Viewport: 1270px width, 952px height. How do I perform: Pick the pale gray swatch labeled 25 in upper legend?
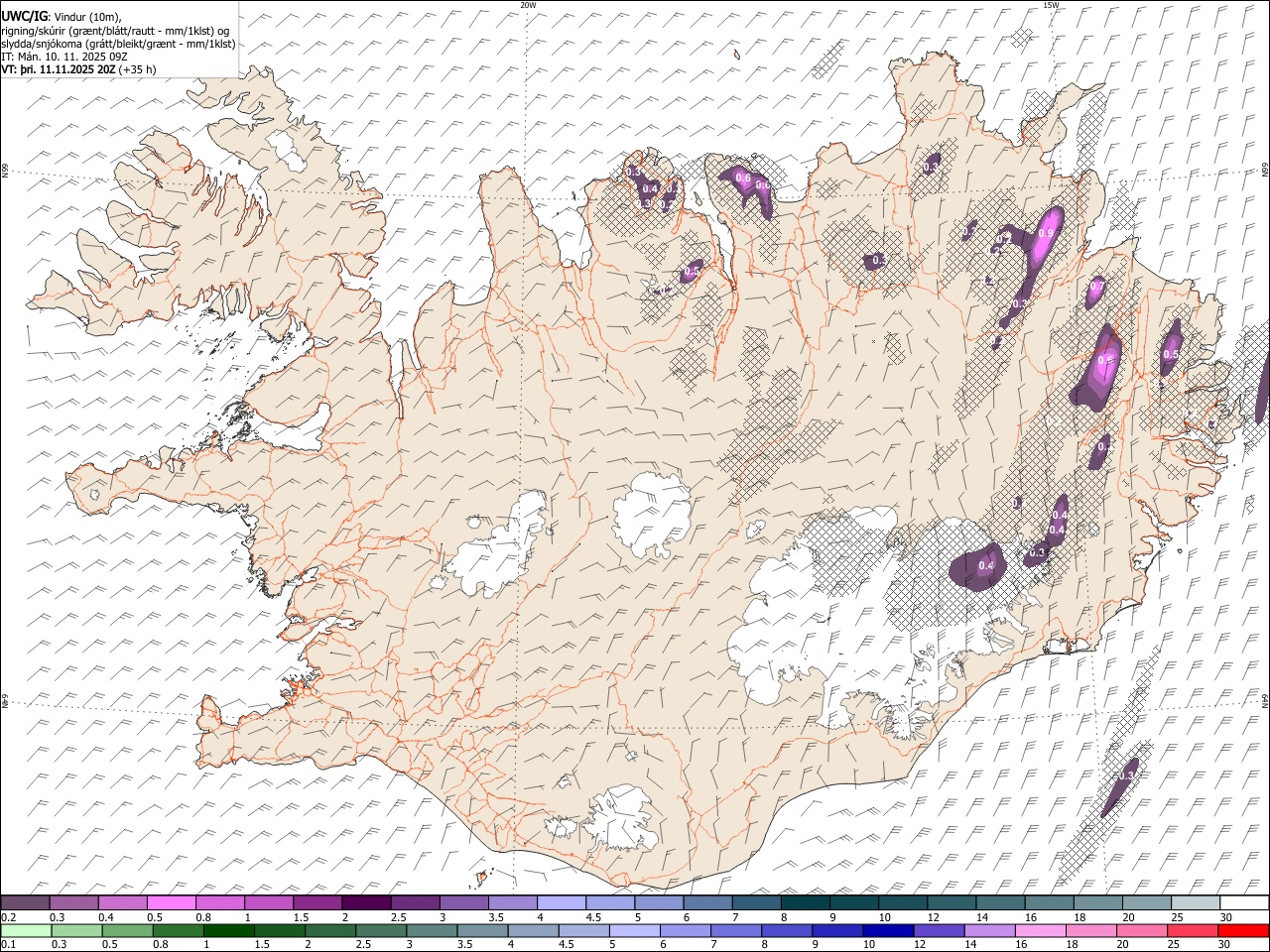click(x=1194, y=903)
